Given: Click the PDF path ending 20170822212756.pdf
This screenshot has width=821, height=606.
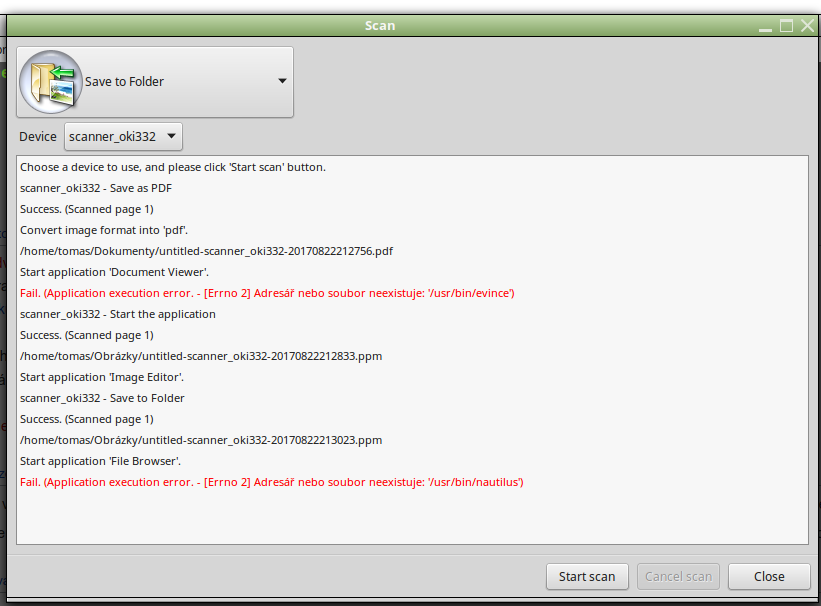Looking at the screenshot, I should (206, 251).
